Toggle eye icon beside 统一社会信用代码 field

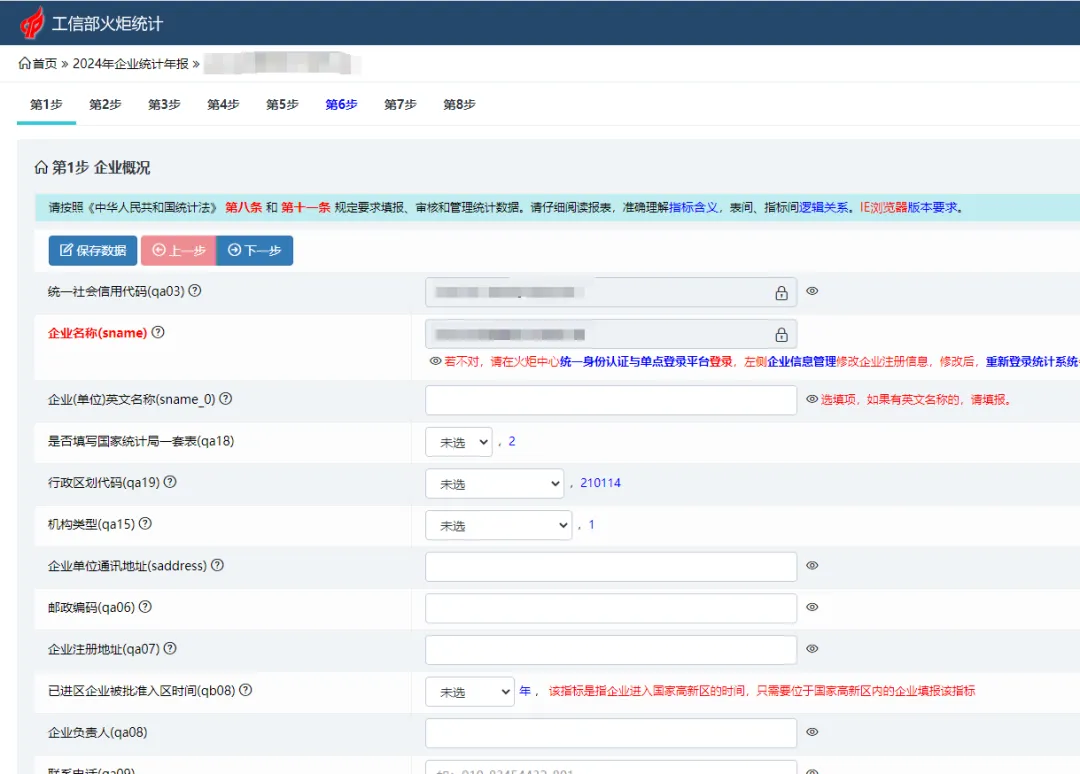point(813,291)
